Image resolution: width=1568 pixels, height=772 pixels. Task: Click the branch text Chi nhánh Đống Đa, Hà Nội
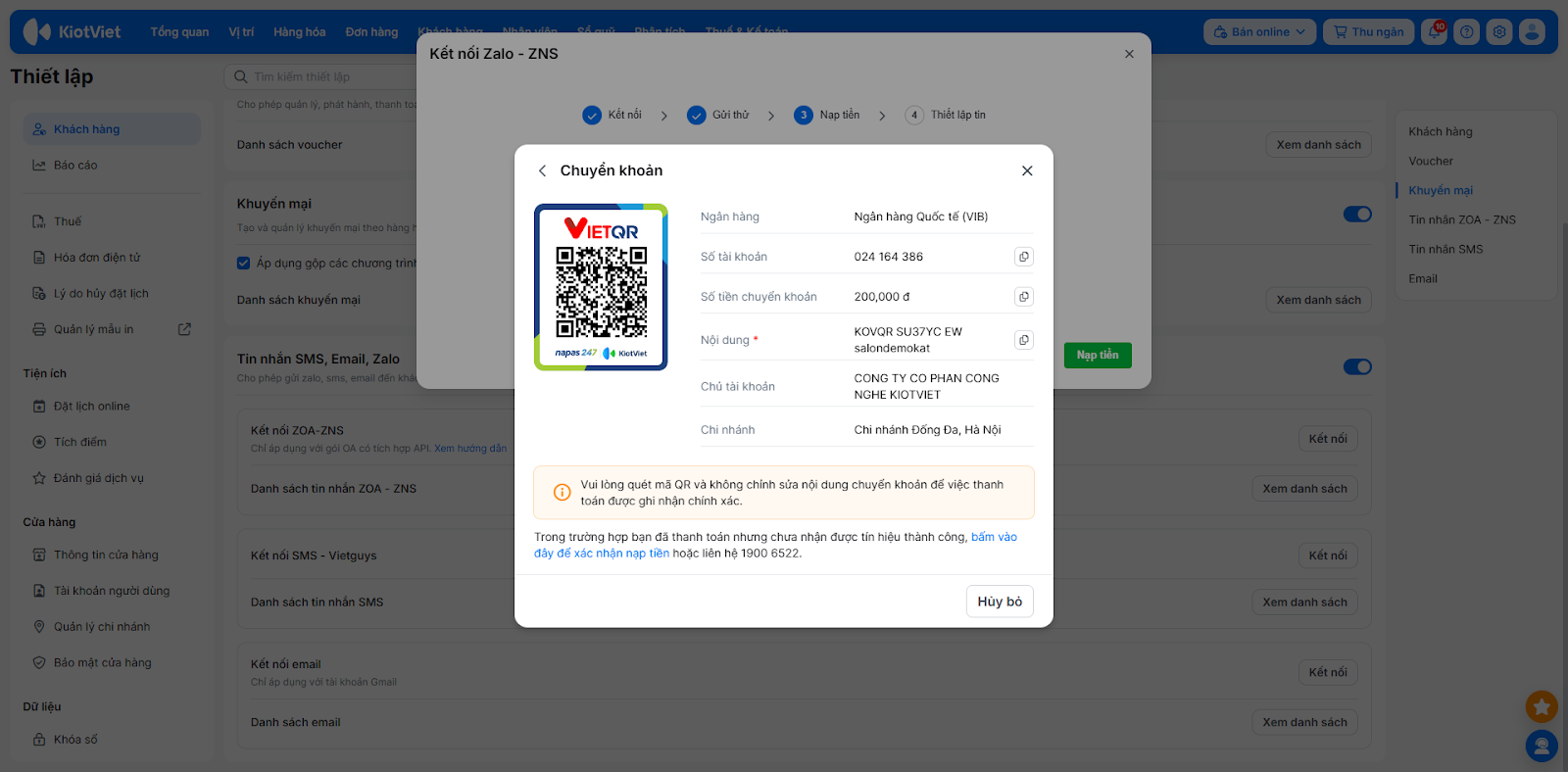(927, 430)
